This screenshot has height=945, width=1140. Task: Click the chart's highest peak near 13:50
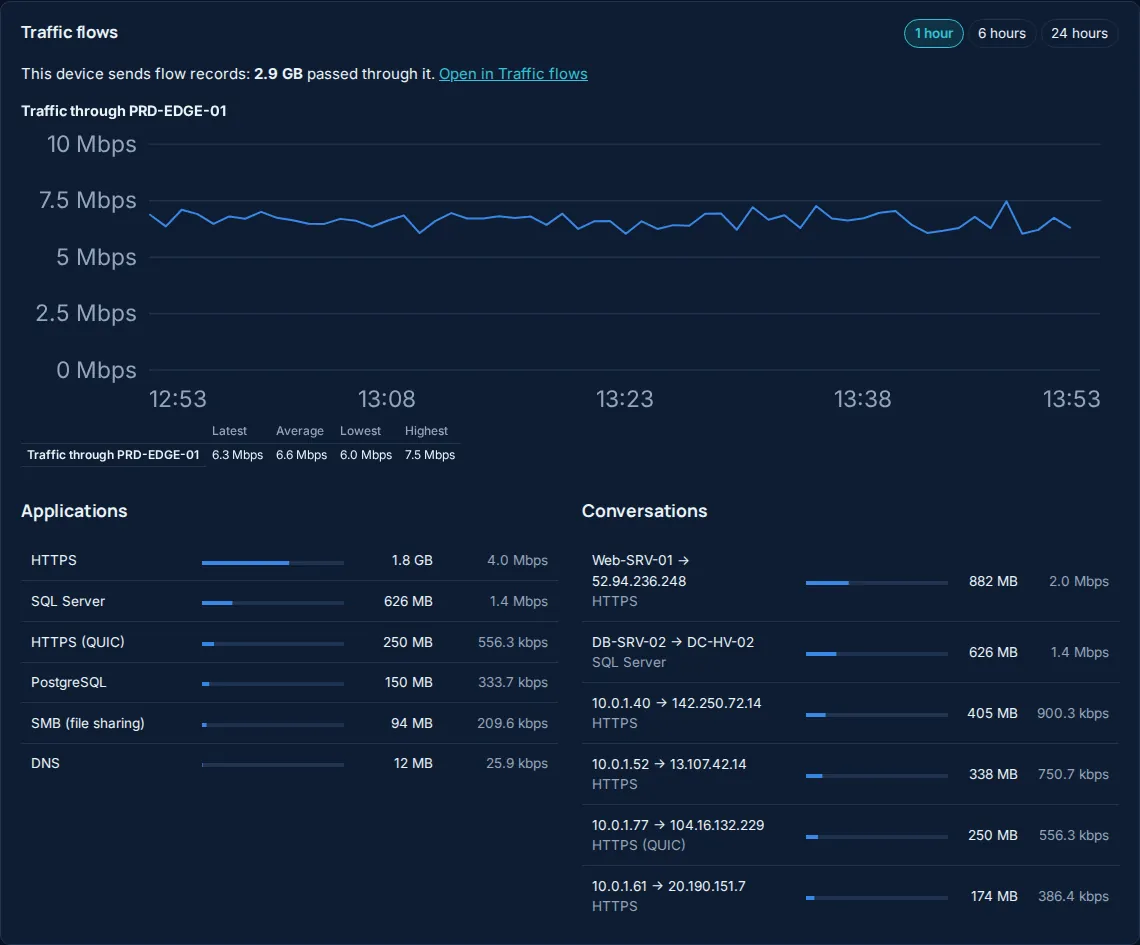pyautogui.click(x=1006, y=201)
